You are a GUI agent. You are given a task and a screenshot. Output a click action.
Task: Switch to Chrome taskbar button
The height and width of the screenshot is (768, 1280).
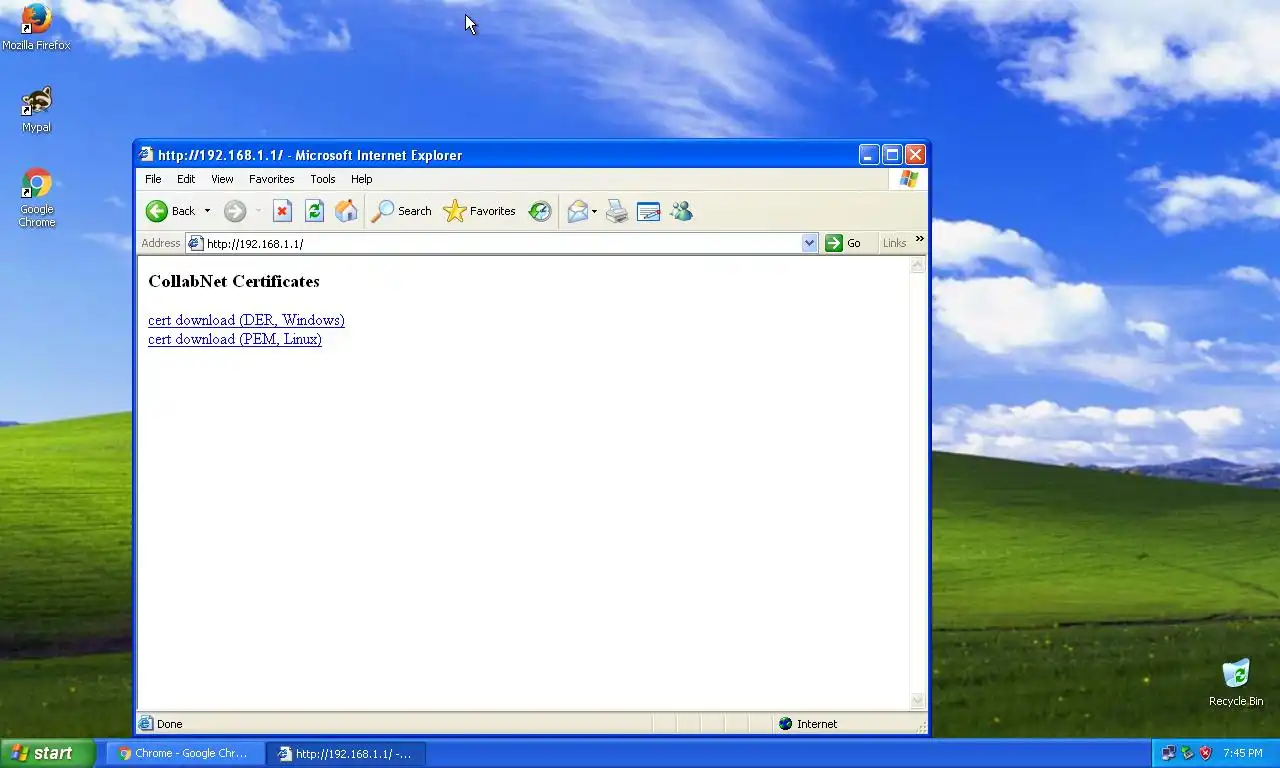(185, 753)
